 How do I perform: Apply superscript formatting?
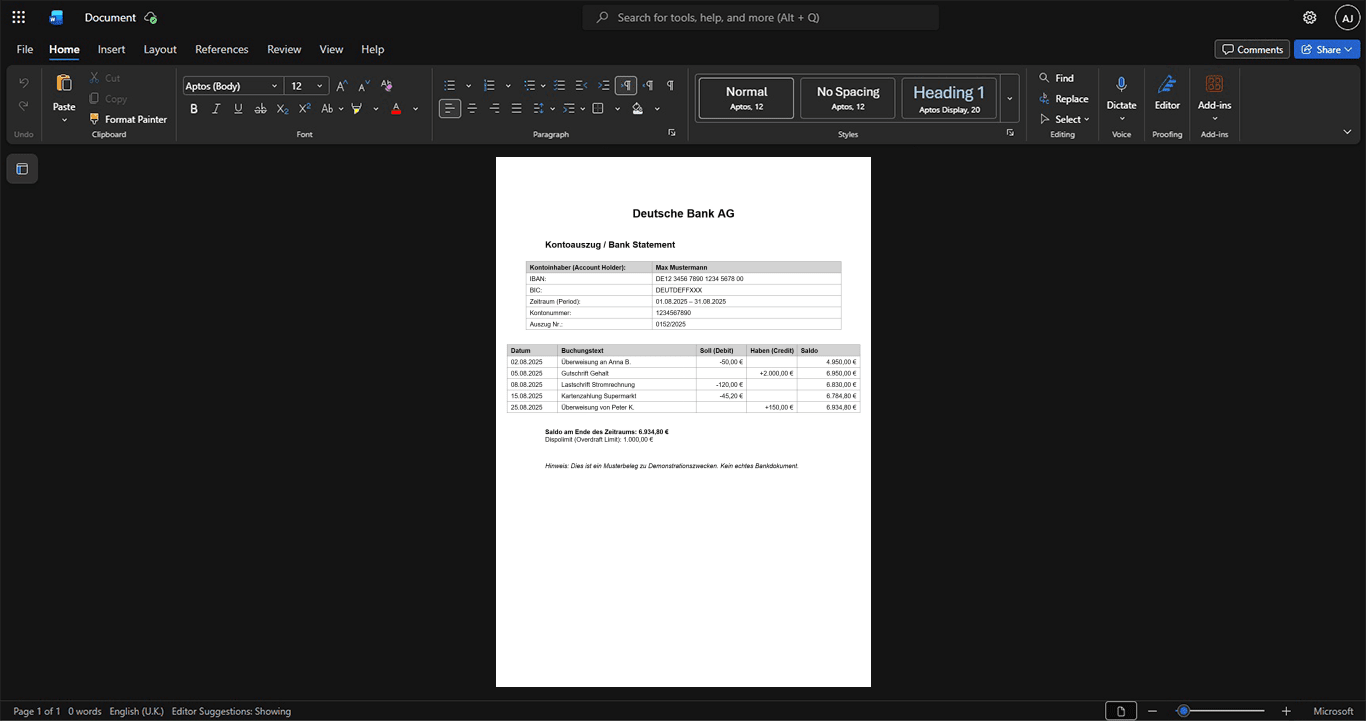[305, 108]
